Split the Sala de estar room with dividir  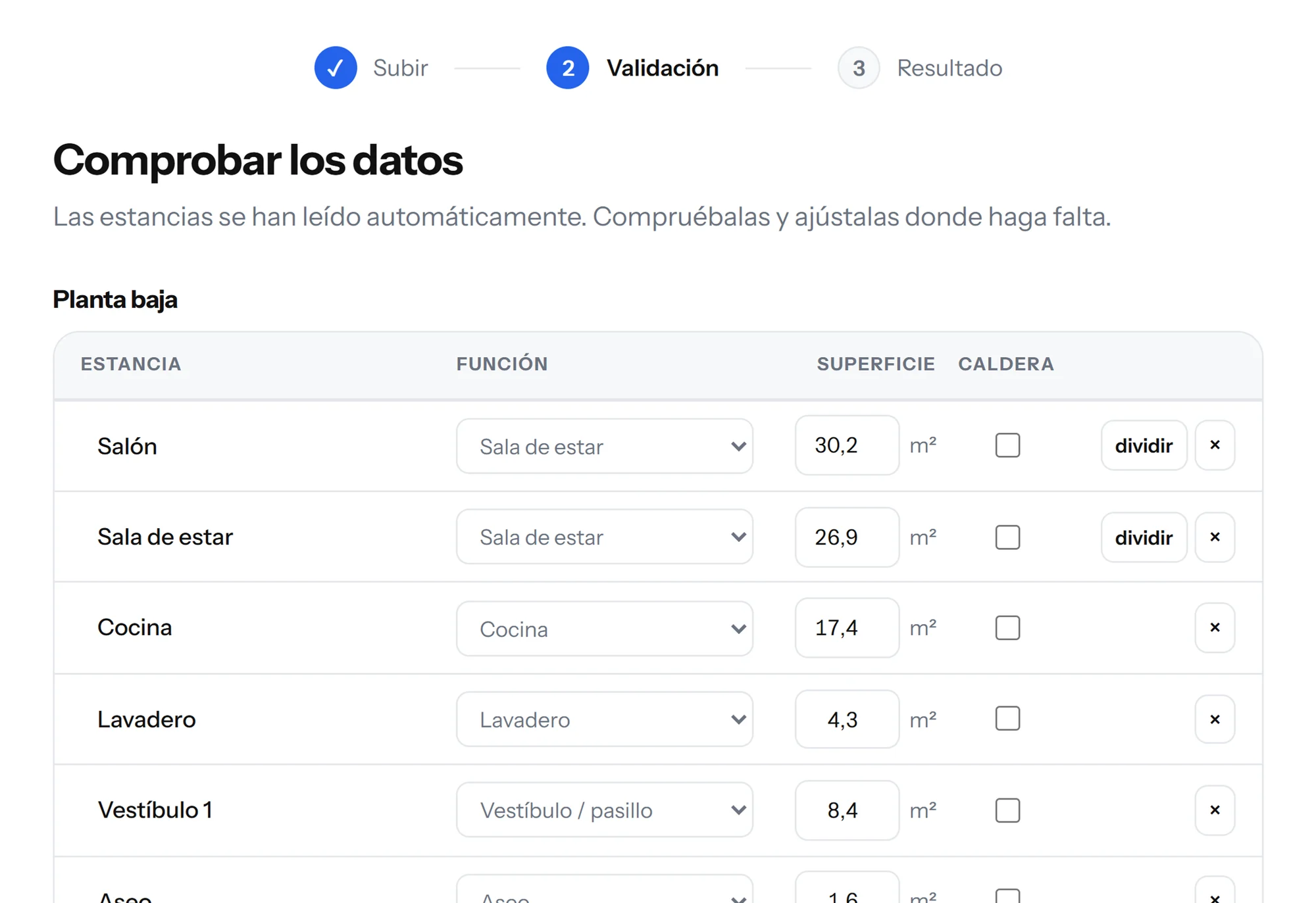[1144, 537]
